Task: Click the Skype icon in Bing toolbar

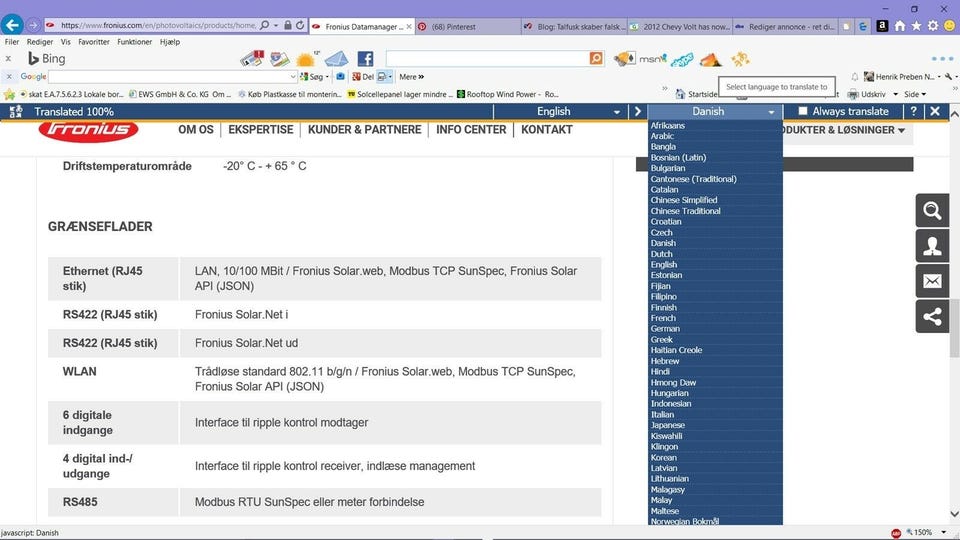Action: 681,59
